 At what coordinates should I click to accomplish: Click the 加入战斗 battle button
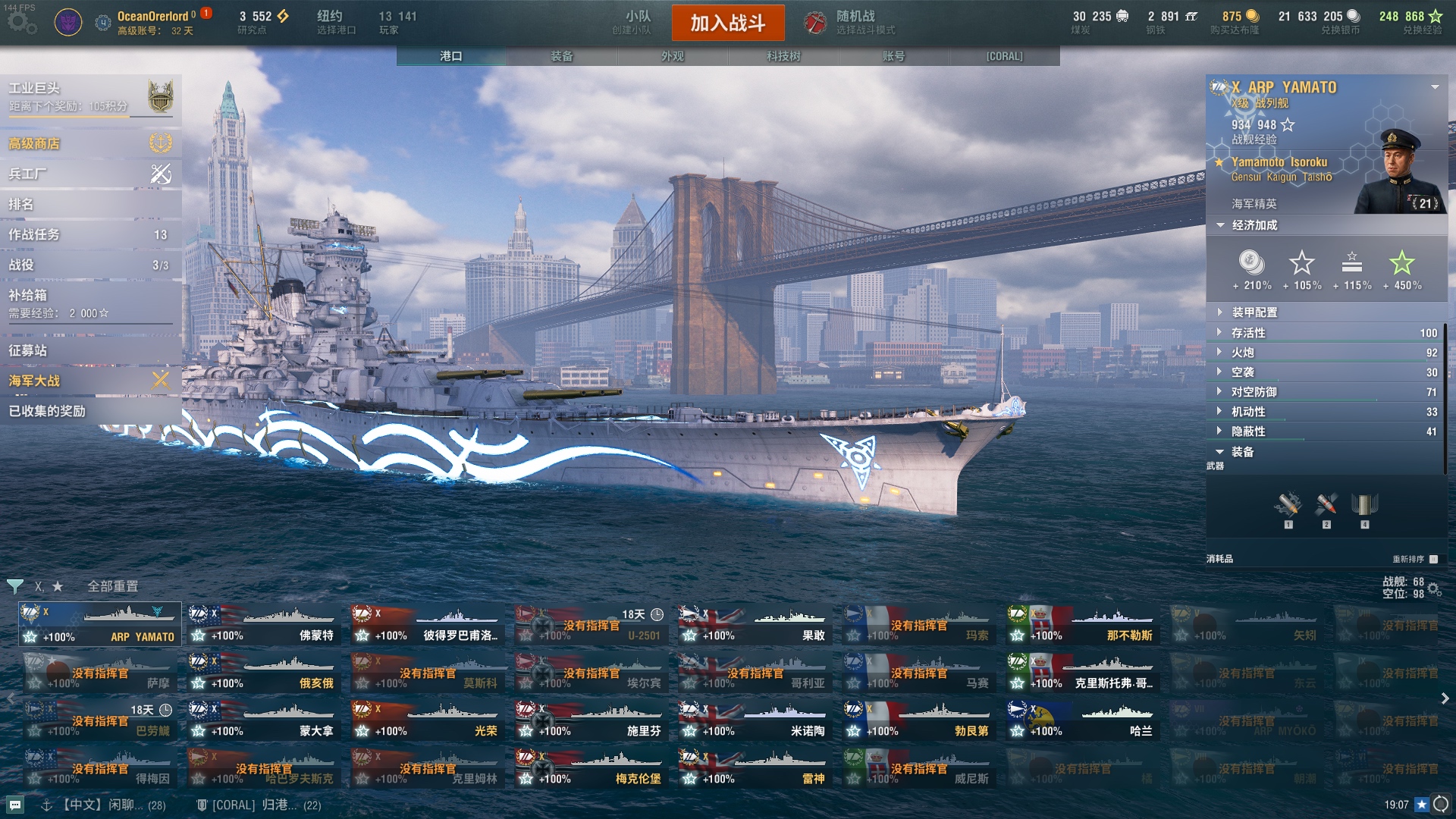(728, 23)
